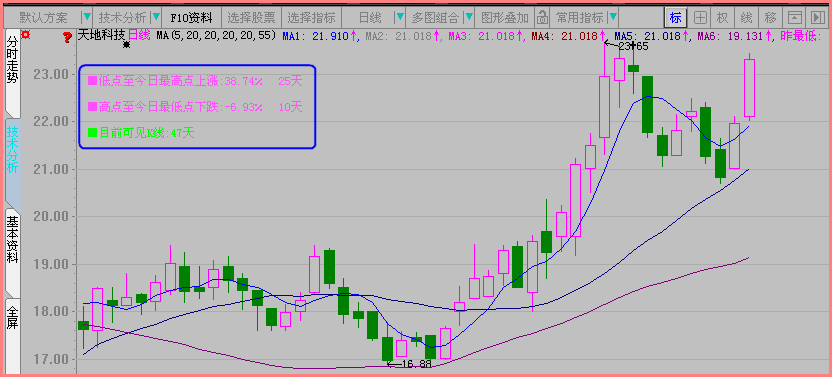Viewport: 832px width, 377px height.
Task: Toggle the 权 adjustment button
Action: pyautogui.click(x=722, y=18)
